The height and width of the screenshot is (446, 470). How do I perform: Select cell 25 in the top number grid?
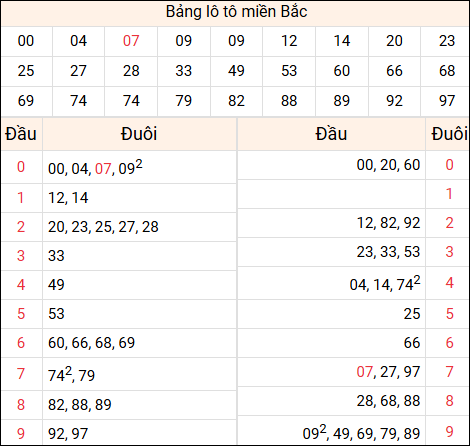26,71
